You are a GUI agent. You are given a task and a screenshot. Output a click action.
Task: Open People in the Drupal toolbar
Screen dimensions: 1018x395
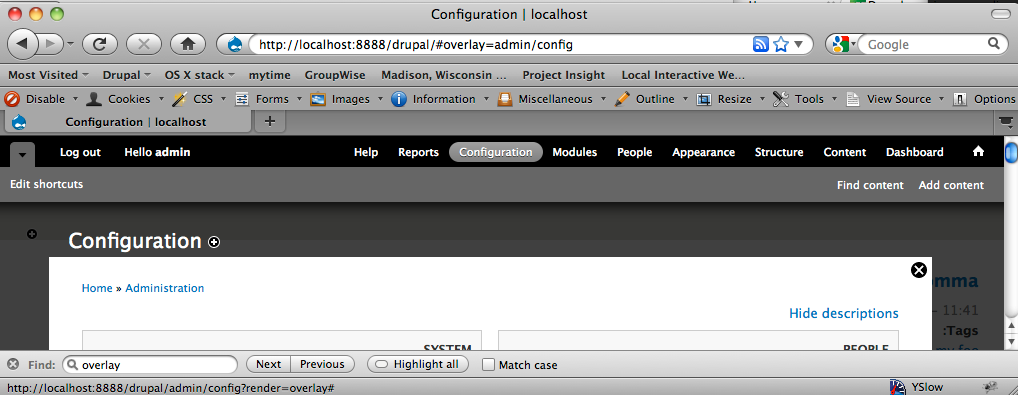click(x=634, y=152)
